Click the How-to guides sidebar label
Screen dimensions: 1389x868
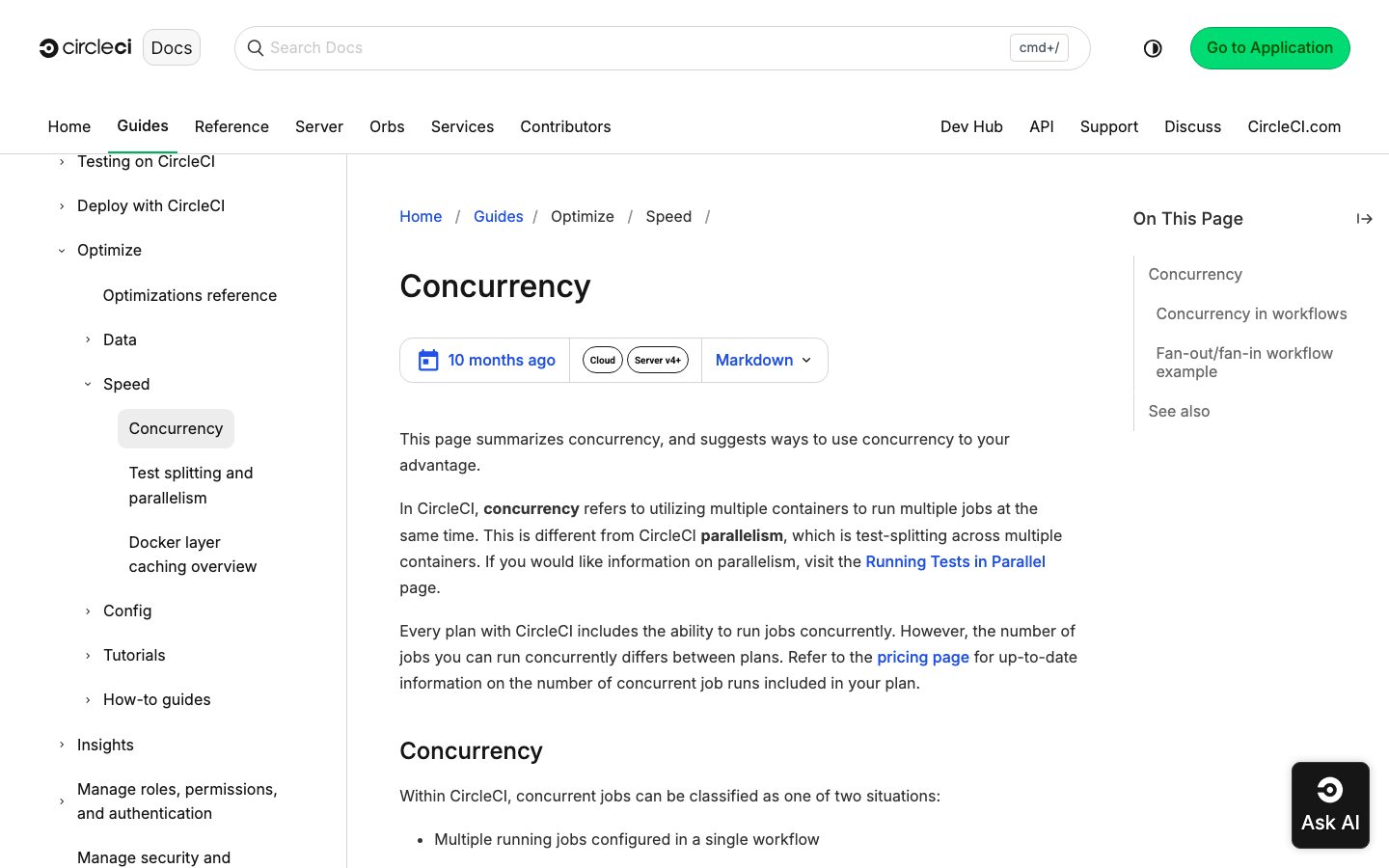(156, 699)
